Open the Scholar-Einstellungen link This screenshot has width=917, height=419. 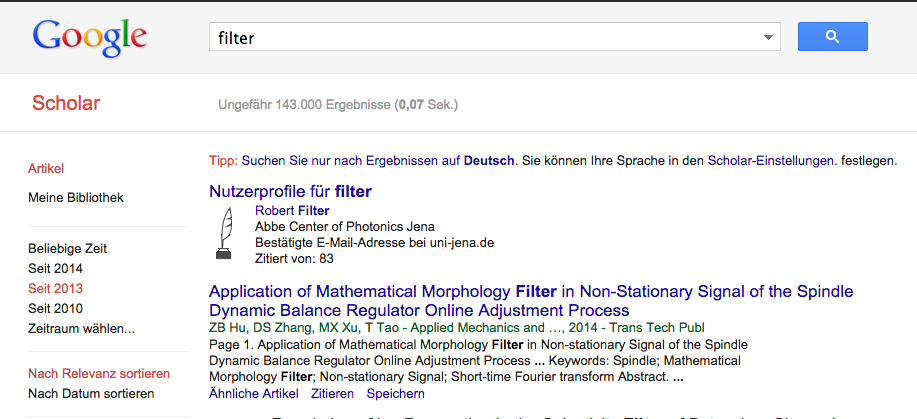[x=770, y=160]
